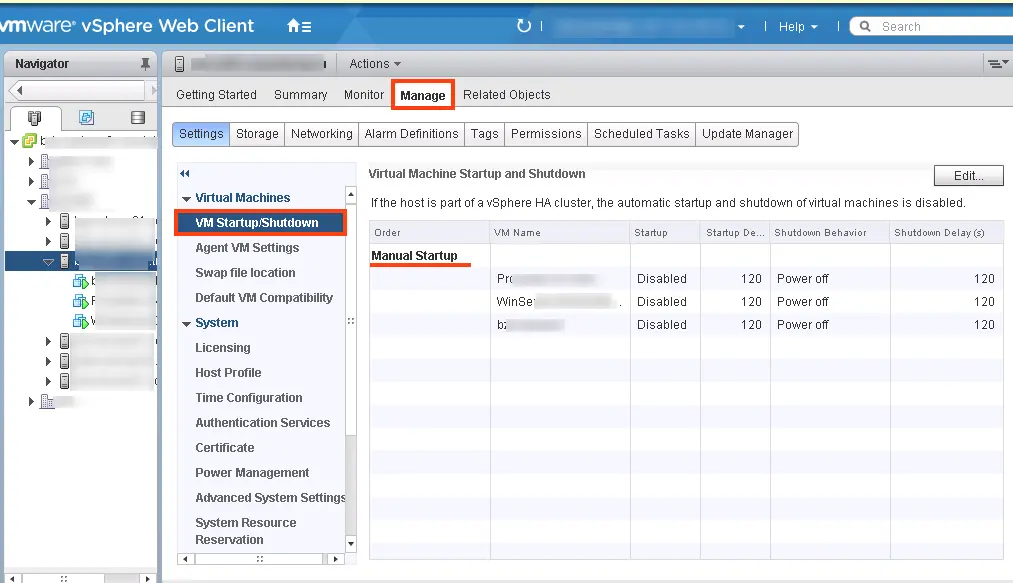The width and height of the screenshot is (1013, 583).
Task: Select first VM icon under selected host
Action: pyautogui.click(x=80, y=281)
